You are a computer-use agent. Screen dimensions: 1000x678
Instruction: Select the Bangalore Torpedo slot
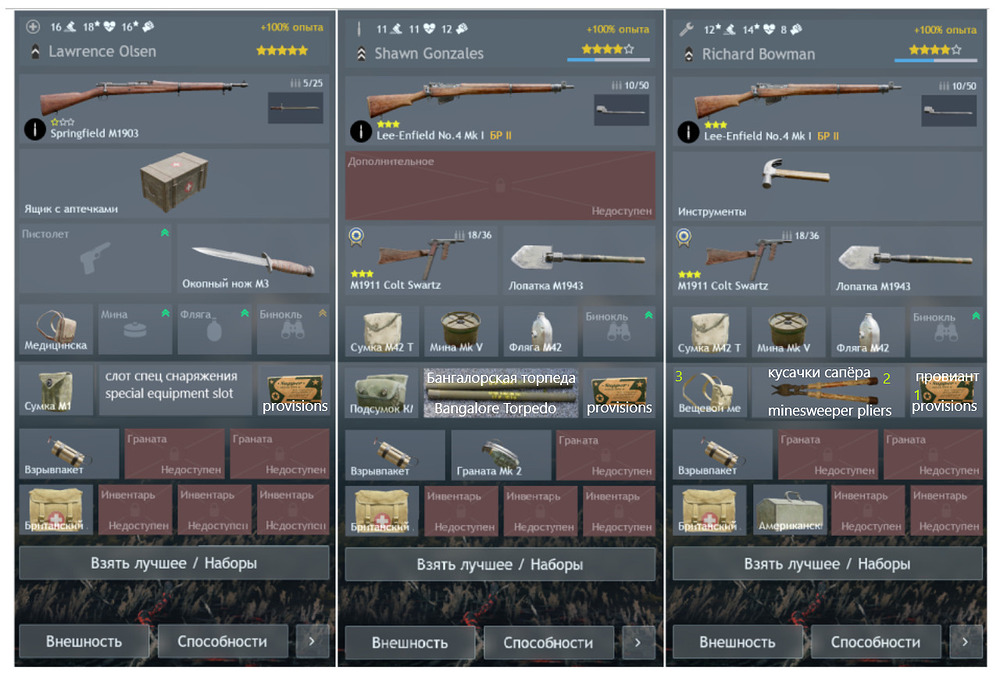point(501,394)
